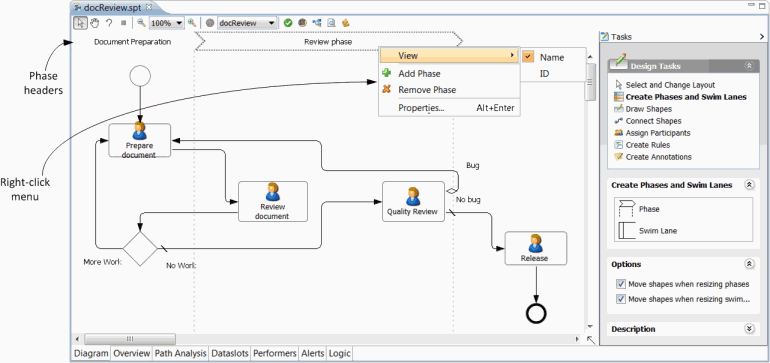
Task: Collapse the Design Tasks section
Action: 749,65
